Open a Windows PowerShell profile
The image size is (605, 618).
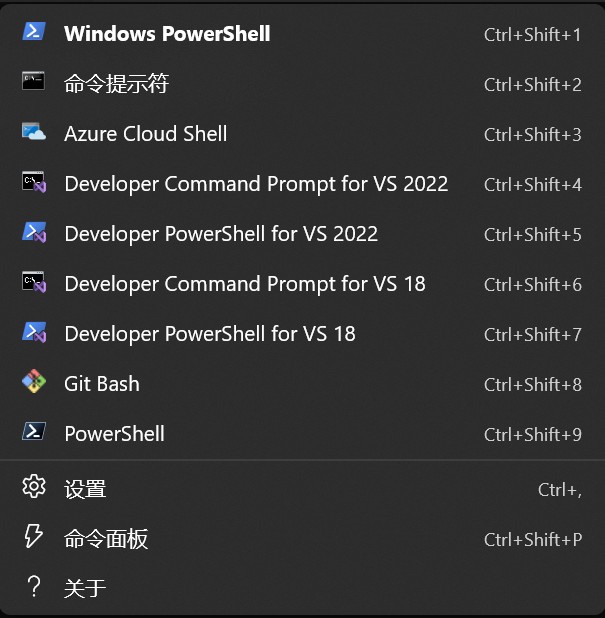click(x=302, y=34)
